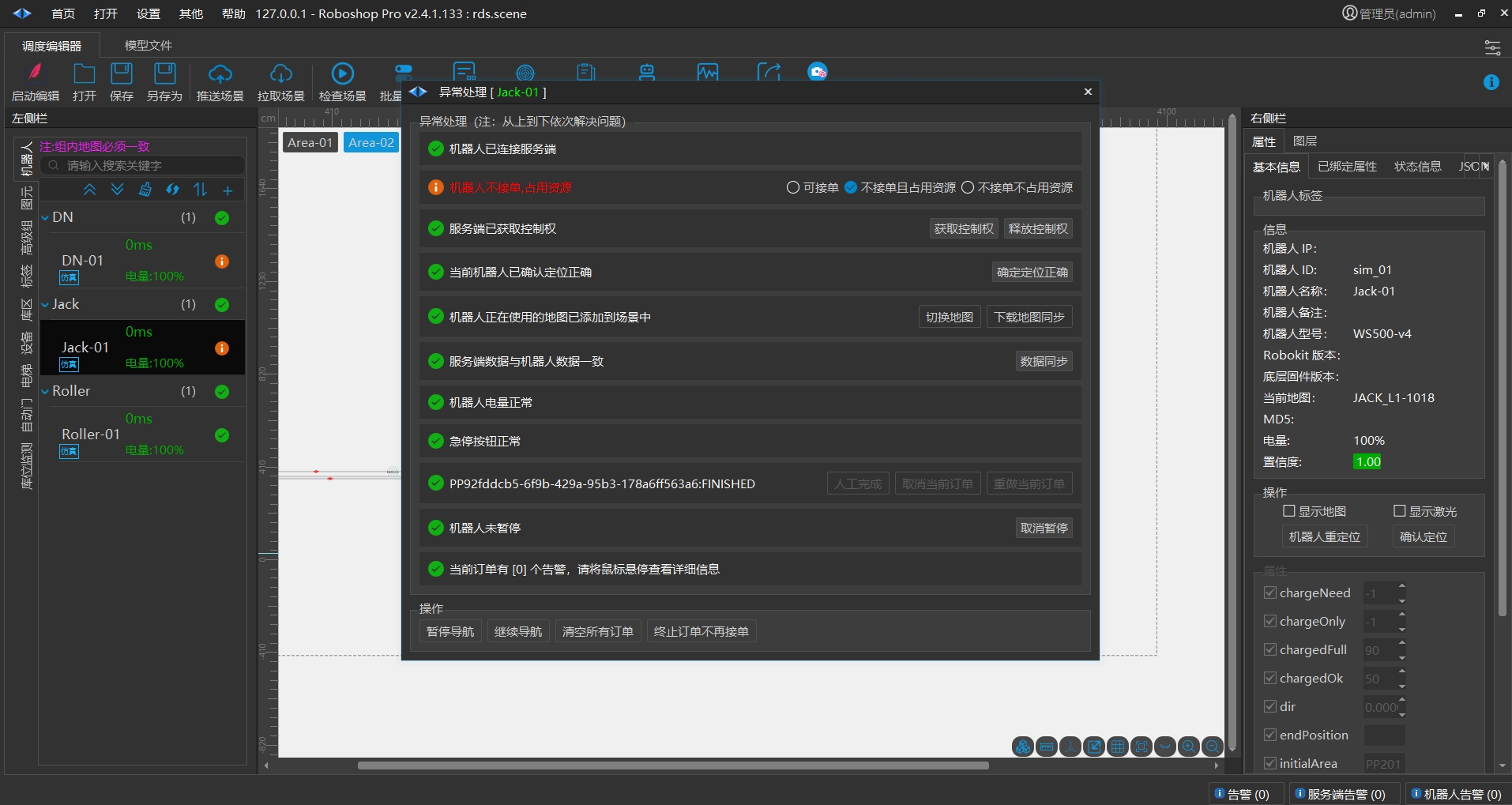Collapse the DN robot group
1512x805 pixels.
pyautogui.click(x=45, y=218)
